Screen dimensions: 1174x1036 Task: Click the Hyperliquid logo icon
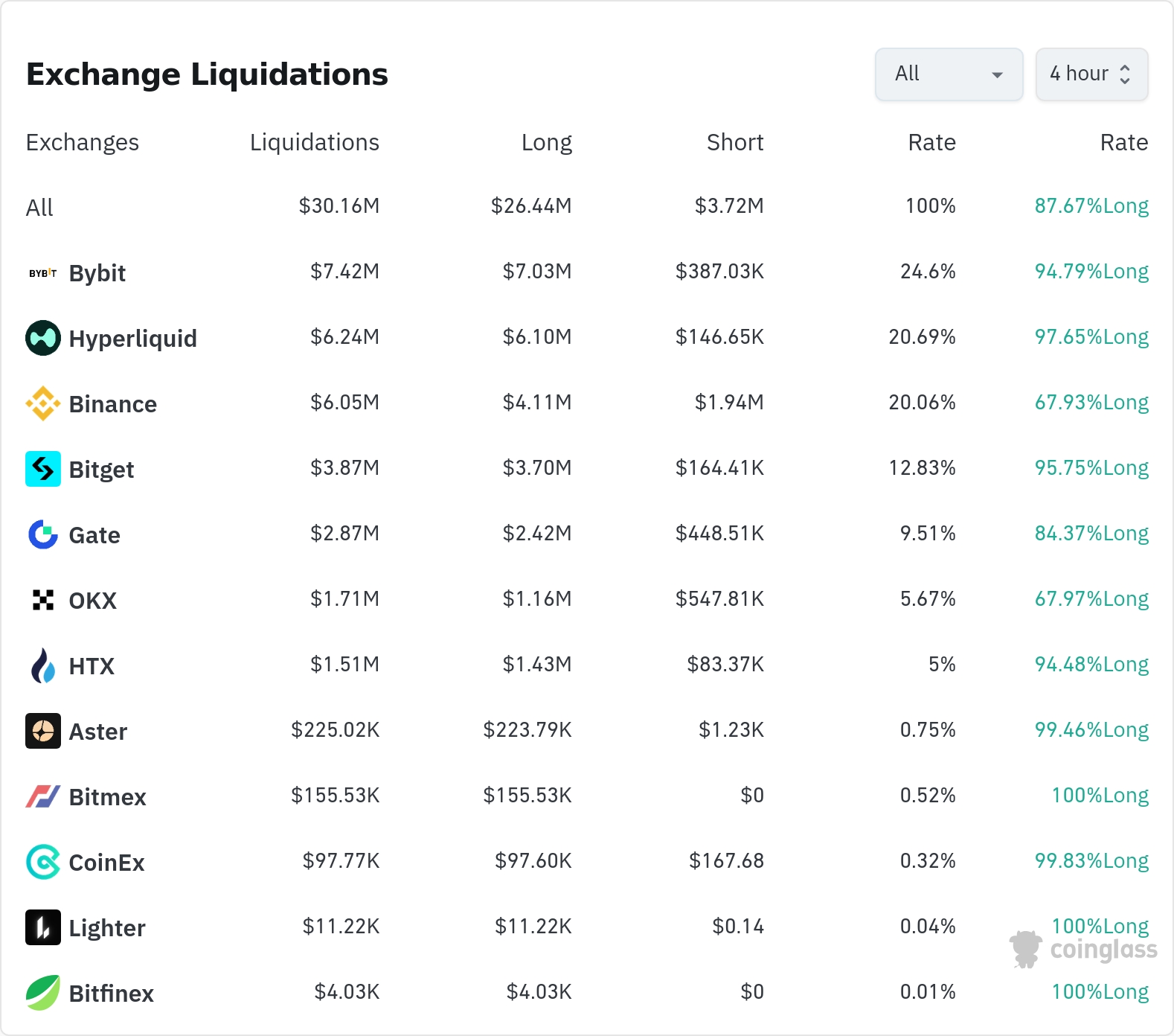(x=42, y=338)
